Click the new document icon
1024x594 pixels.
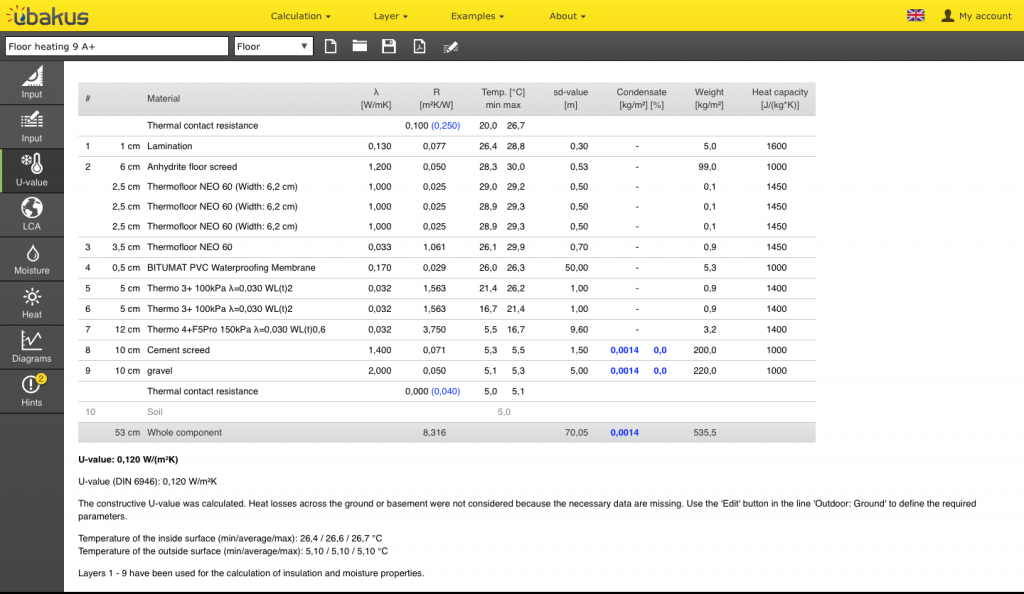tap(331, 47)
